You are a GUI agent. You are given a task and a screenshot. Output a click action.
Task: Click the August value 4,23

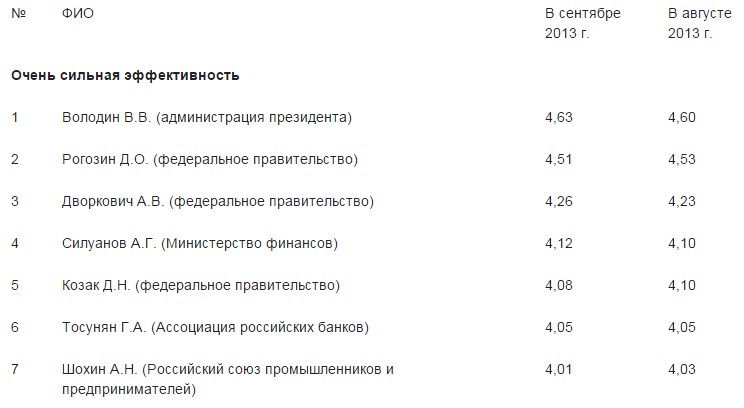click(682, 202)
